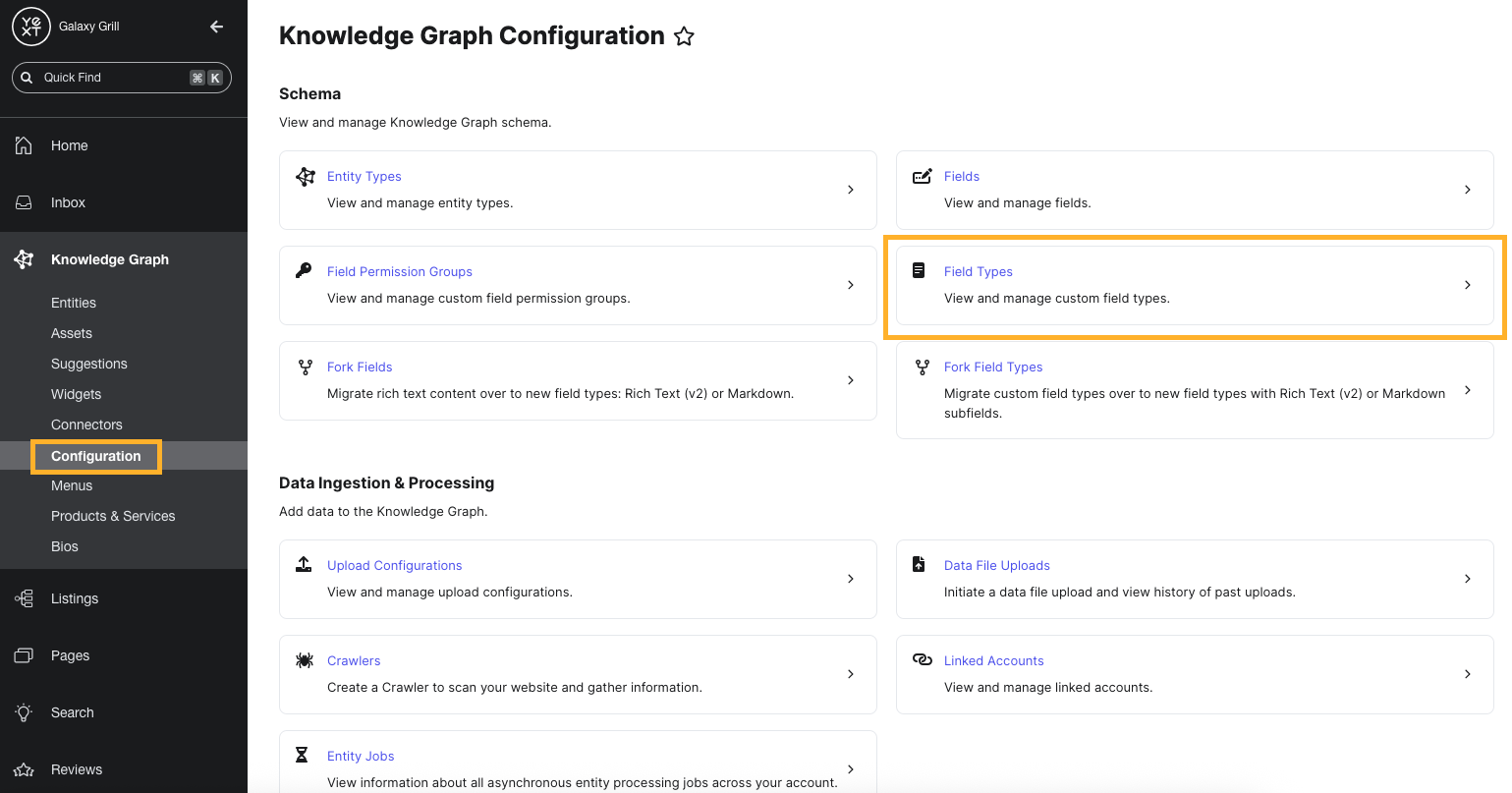Click the Data File Uploads file icon
This screenshot has height=793, width=1512.
922,565
